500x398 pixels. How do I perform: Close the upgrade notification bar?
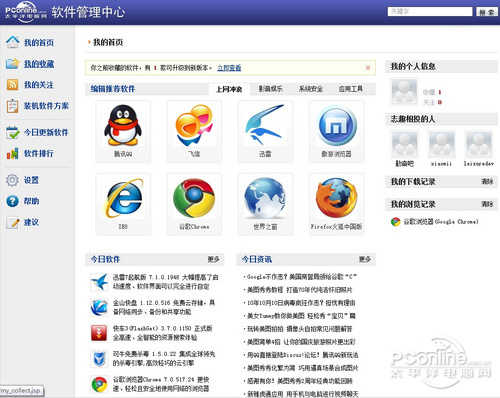click(368, 68)
